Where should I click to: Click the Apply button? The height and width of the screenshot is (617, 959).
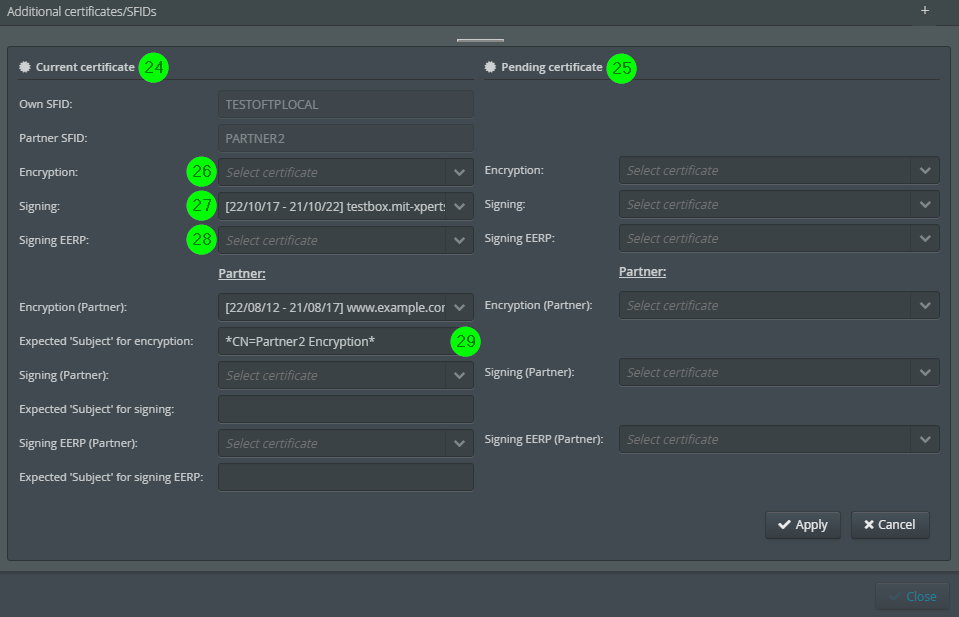pos(802,525)
